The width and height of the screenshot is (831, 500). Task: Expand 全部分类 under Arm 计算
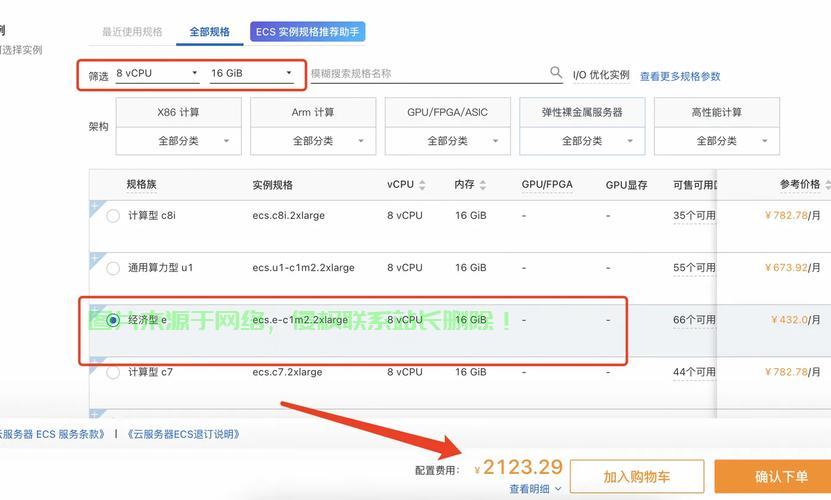click(313, 141)
